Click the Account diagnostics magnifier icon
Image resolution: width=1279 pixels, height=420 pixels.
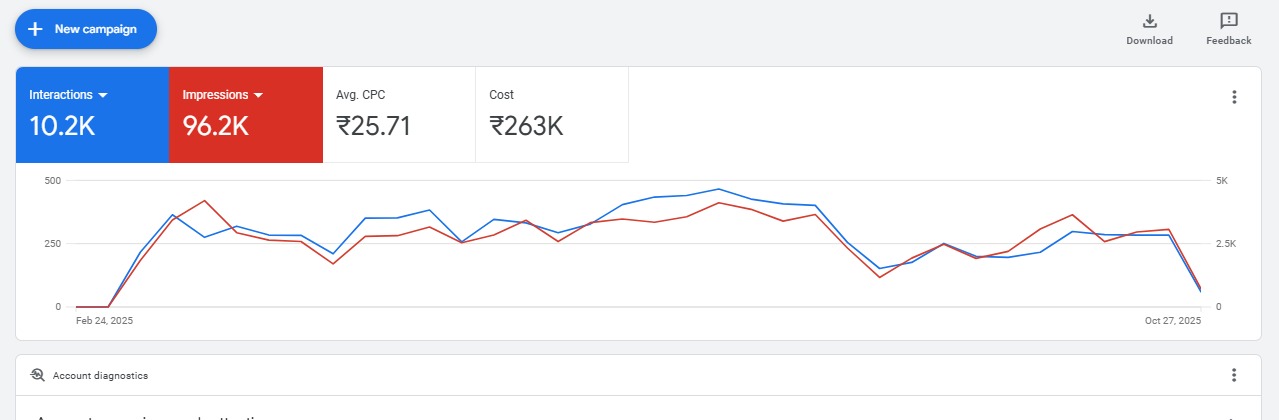click(38, 375)
